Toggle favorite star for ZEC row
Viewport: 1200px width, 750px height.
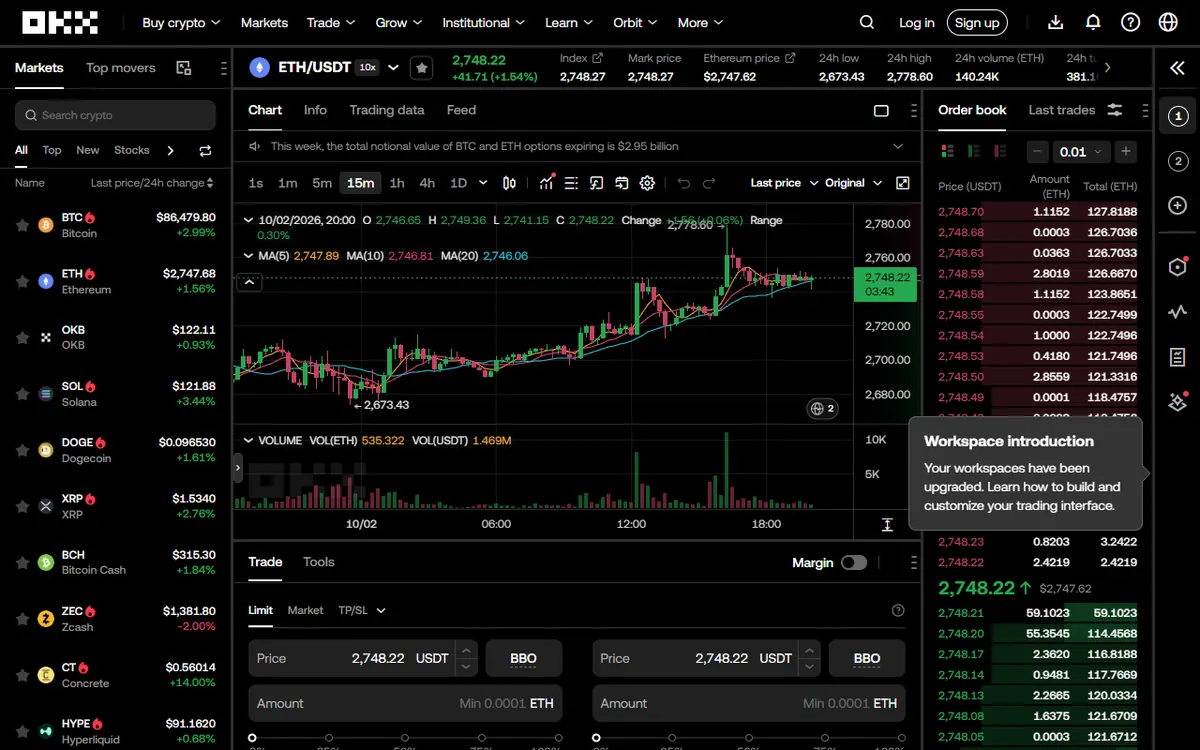22,619
